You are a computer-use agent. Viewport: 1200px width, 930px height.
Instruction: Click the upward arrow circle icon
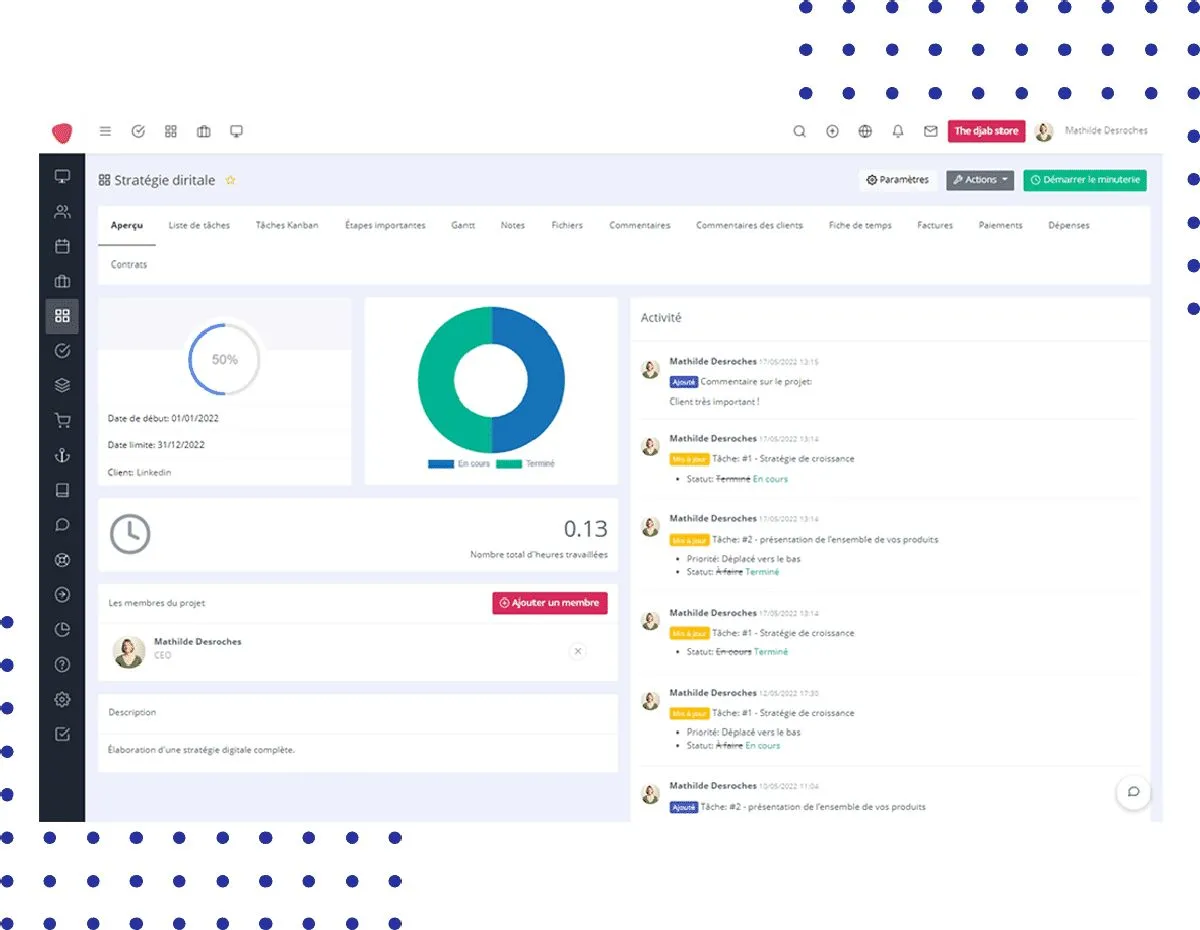[832, 131]
